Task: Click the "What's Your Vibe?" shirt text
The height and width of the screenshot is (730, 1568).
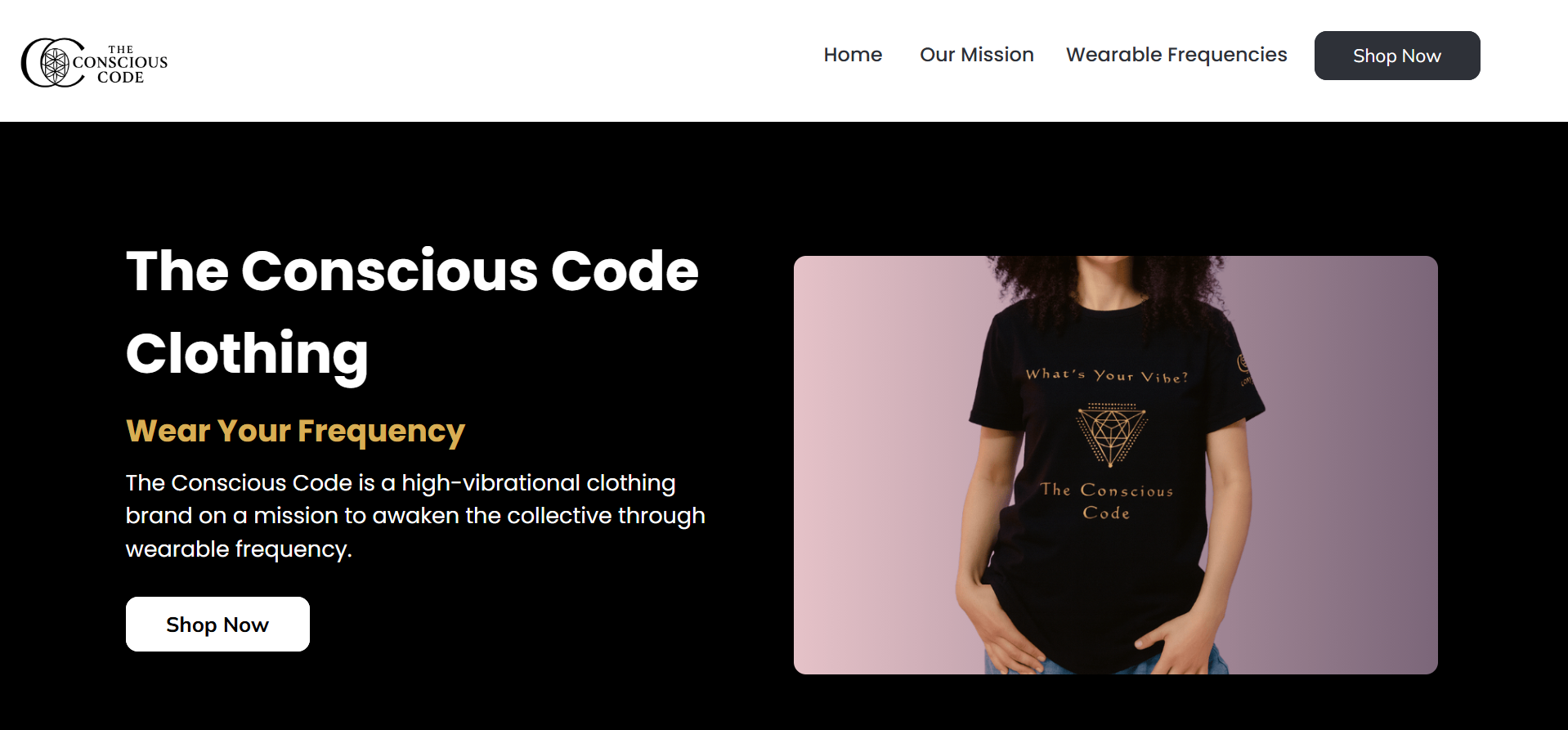Action: [1107, 375]
